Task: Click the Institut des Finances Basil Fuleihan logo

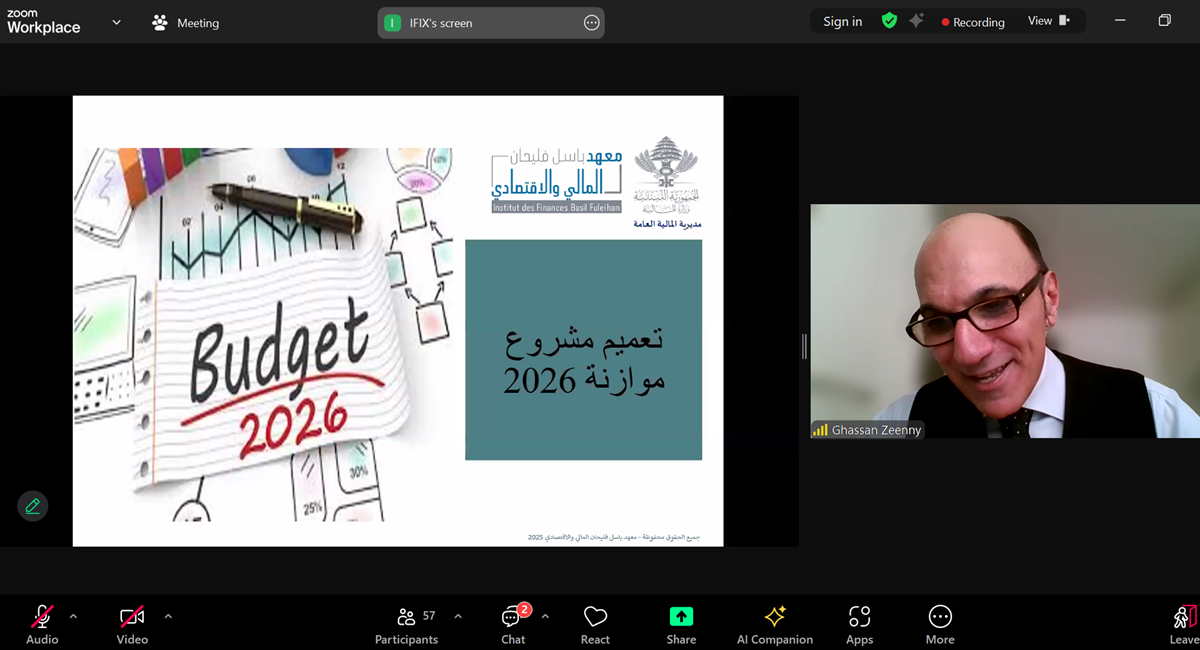Action: pyautogui.click(x=557, y=180)
